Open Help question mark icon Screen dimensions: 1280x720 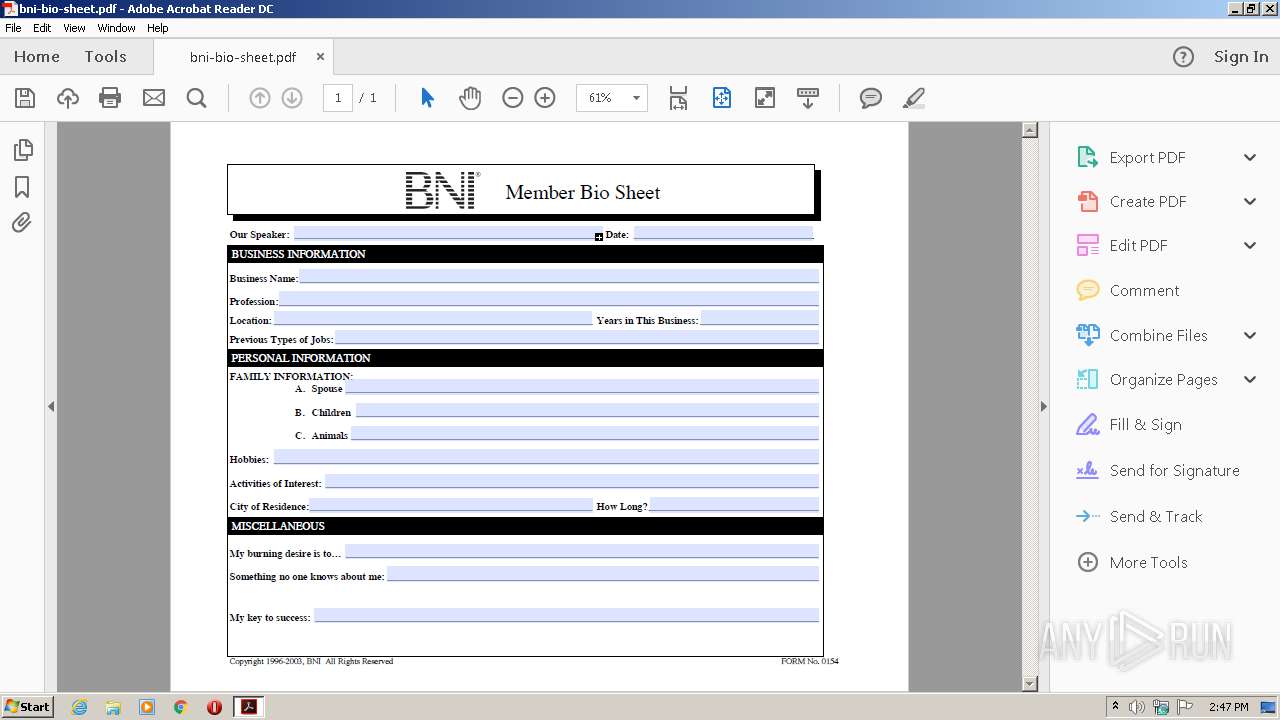pos(1183,57)
